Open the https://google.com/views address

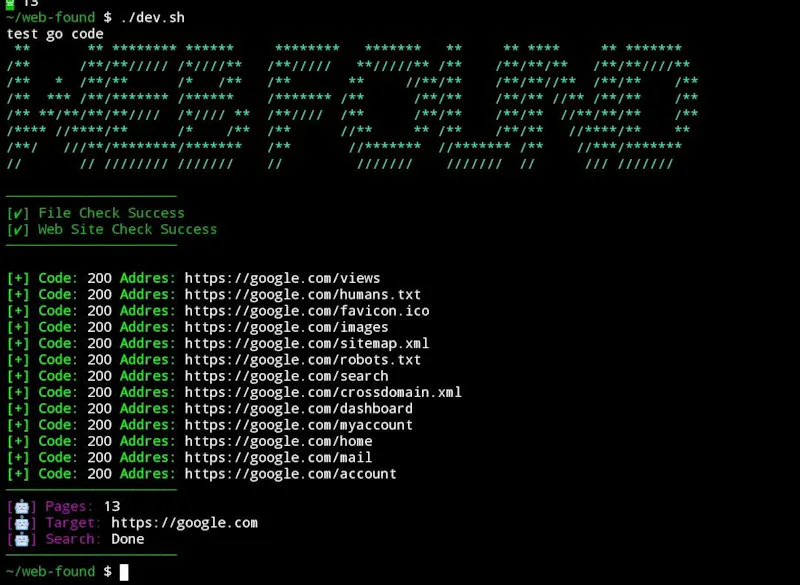[x=282, y=278]
